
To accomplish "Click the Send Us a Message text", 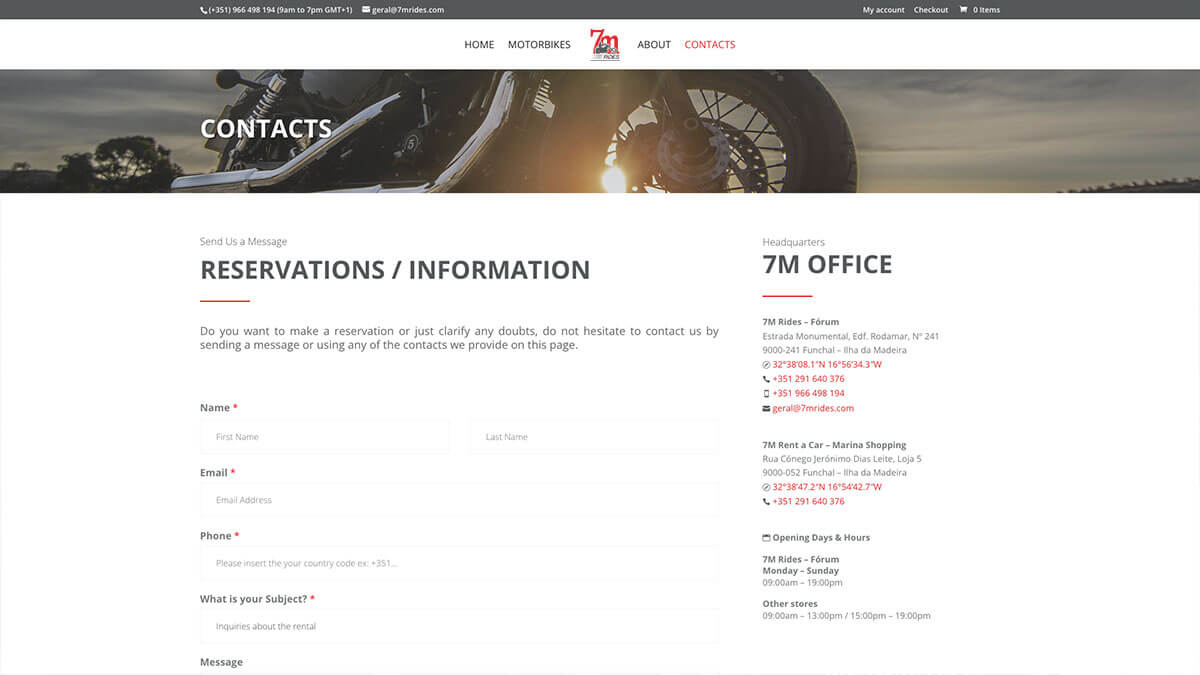I will click(x=243, y=242).
